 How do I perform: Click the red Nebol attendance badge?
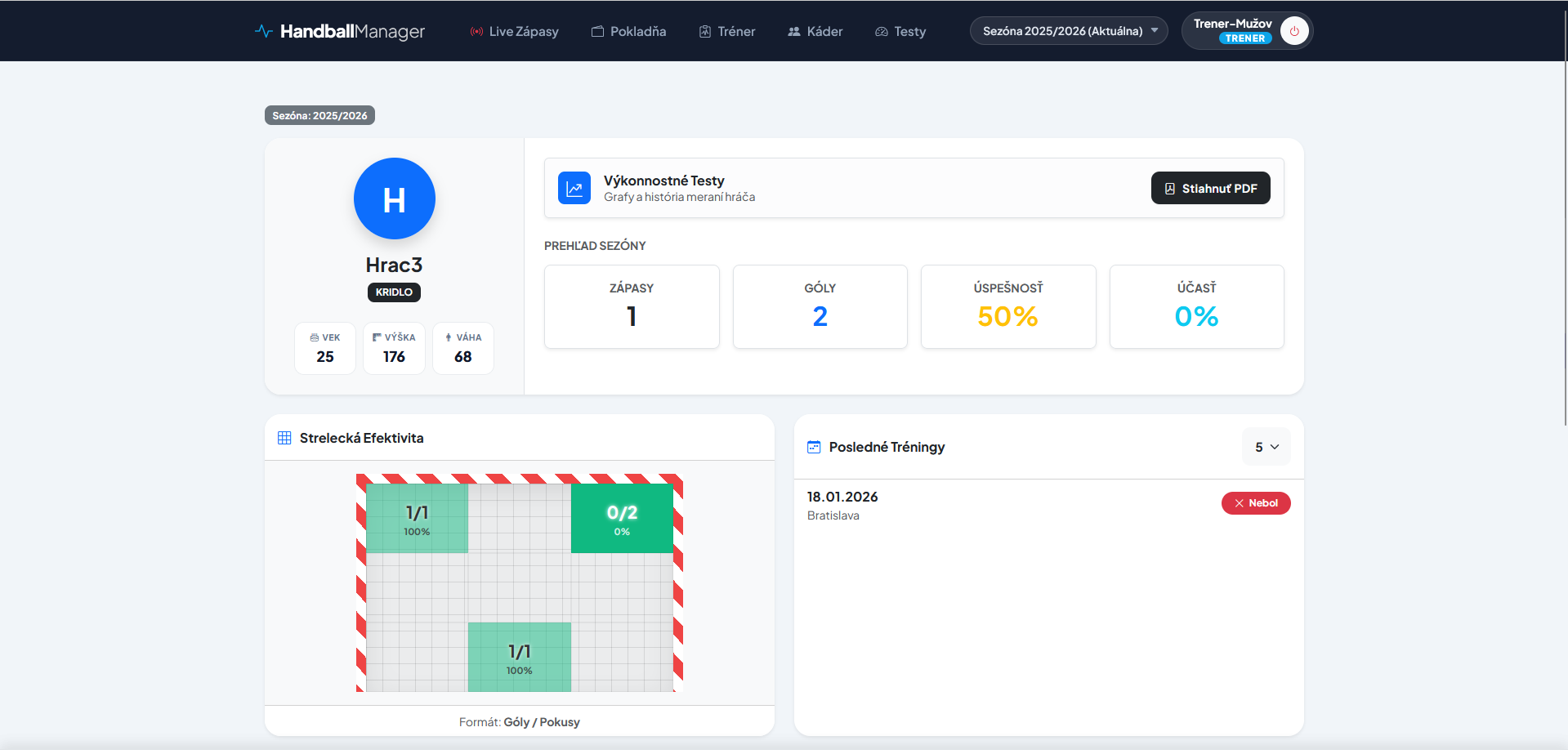(x=1256, y=503)
